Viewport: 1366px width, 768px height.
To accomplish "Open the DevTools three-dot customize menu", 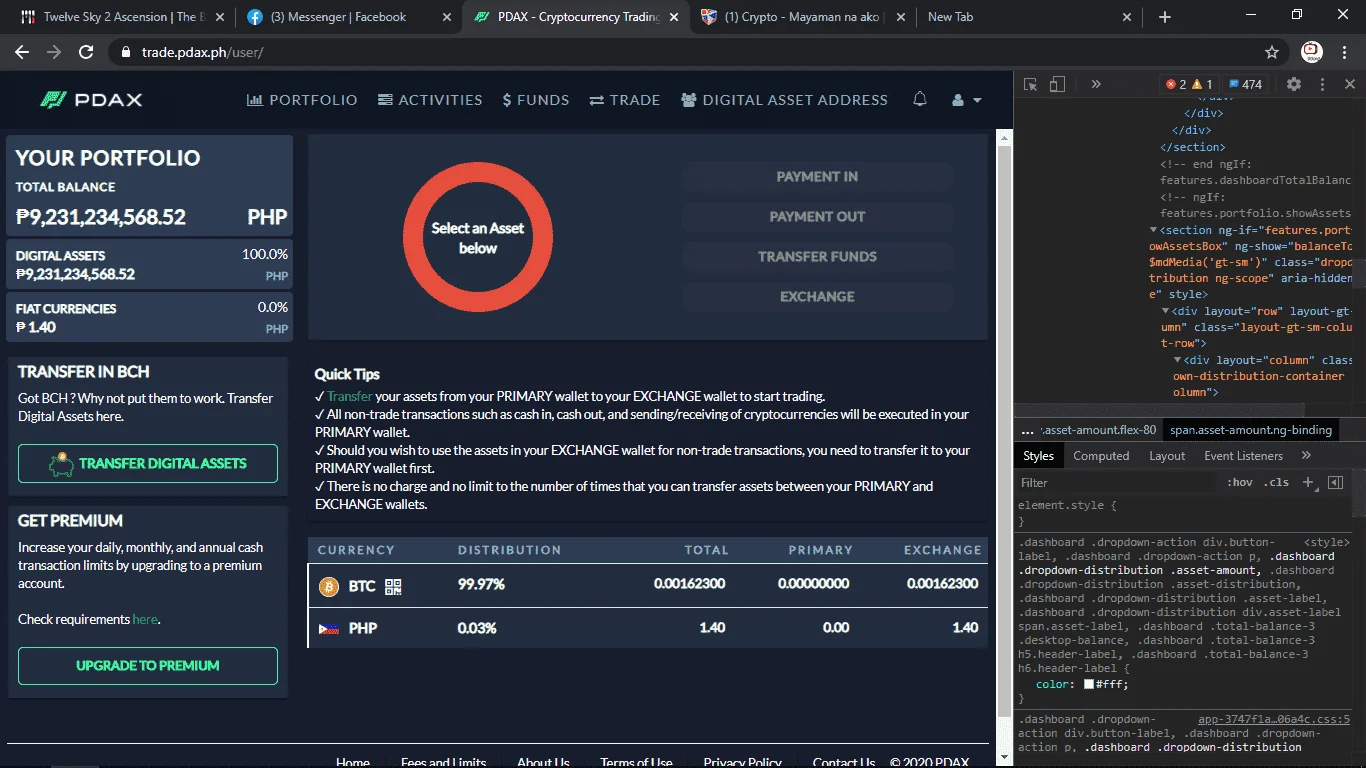I will coord(1322,85).
